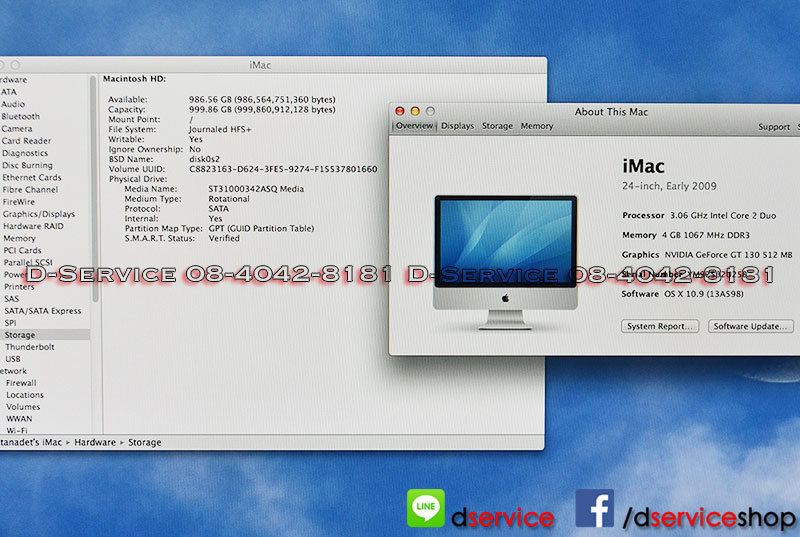Select PCI Cards in the sidebar

(22, 250)
